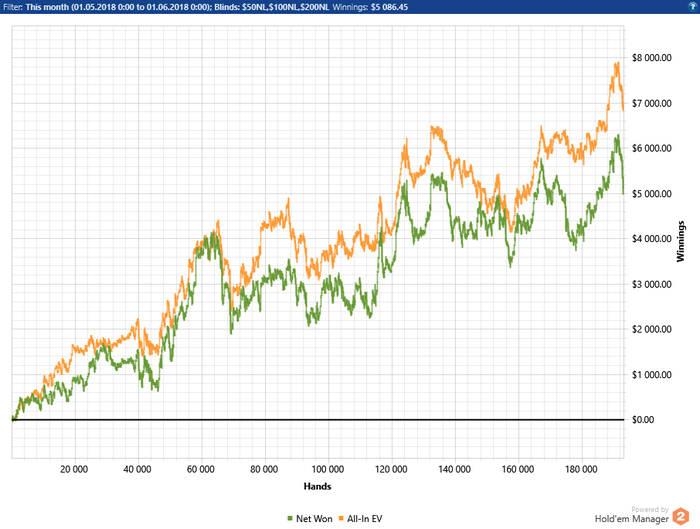Click the $3 000.00 axis label
This screenshot has height=529, width=700.
point(652,284)
